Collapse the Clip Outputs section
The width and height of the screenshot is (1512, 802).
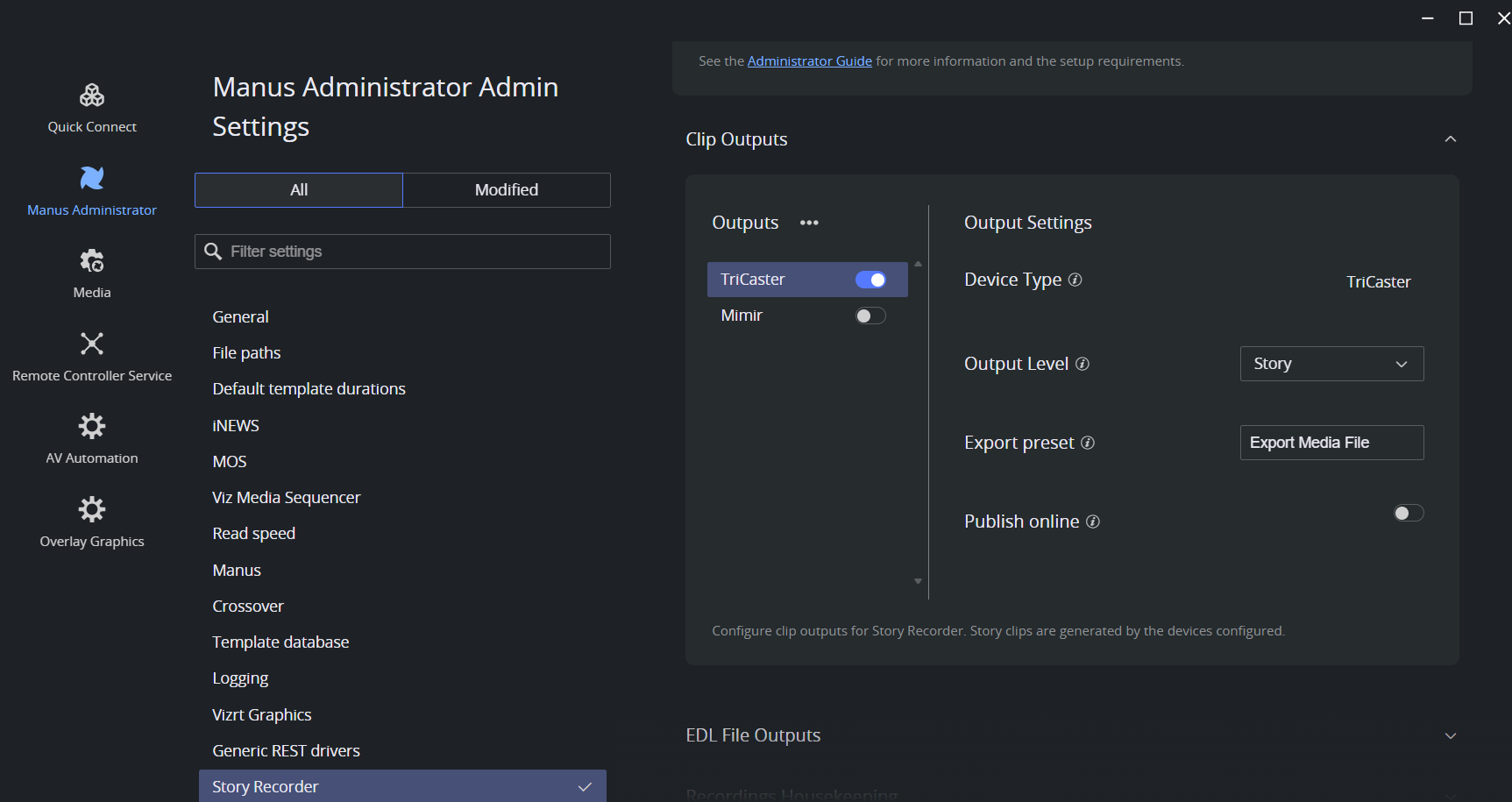[1451, 139]
